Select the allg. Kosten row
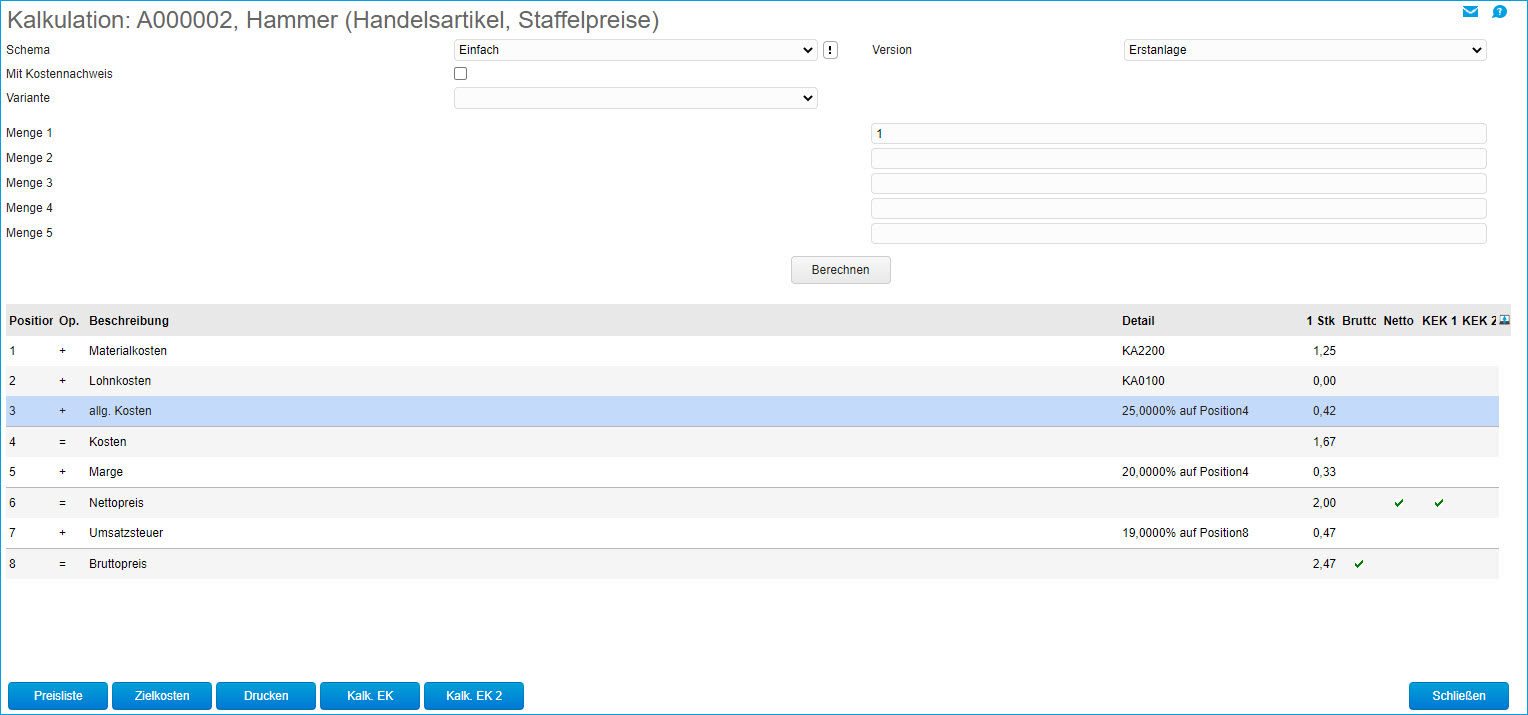Viewport: 1528px width, 715px height. click(752, 411)
